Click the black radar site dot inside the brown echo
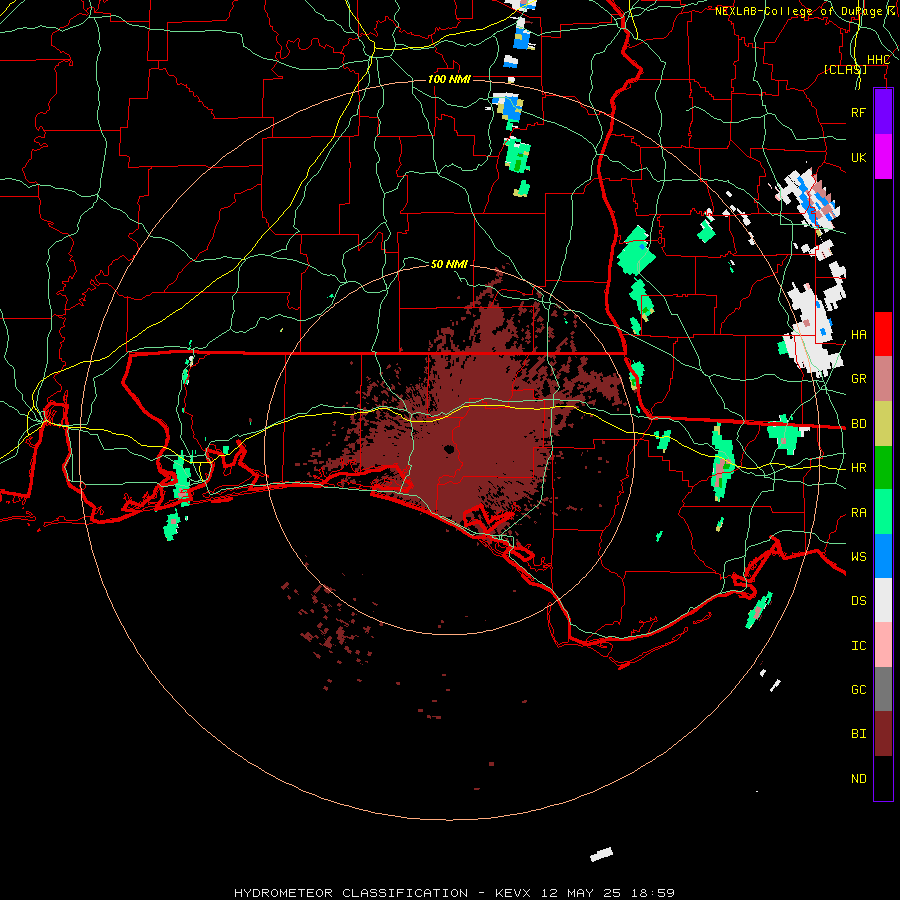This screenshot has height=900, width=900. pos(449,449)
